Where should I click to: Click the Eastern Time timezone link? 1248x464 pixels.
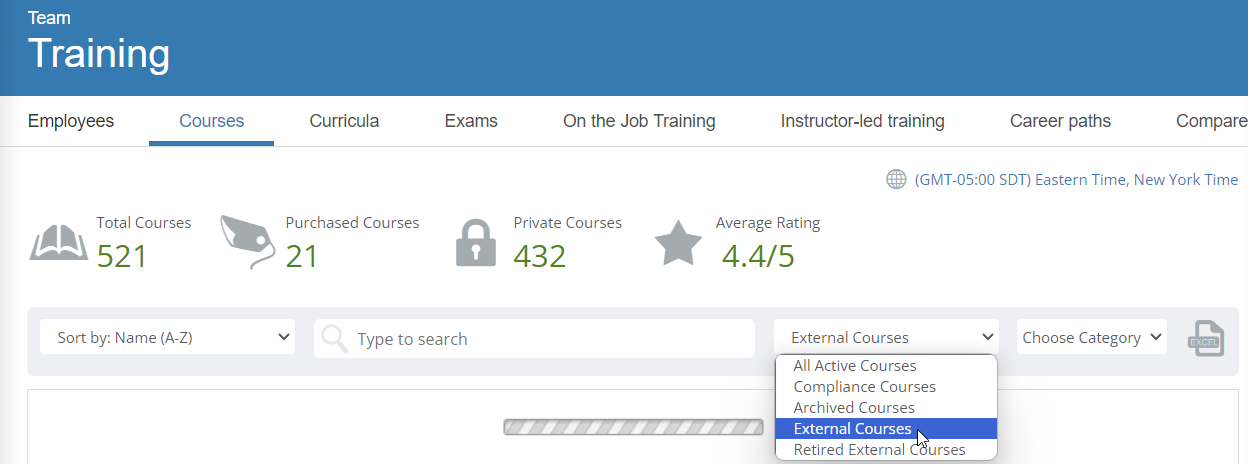pos(1076,180)
